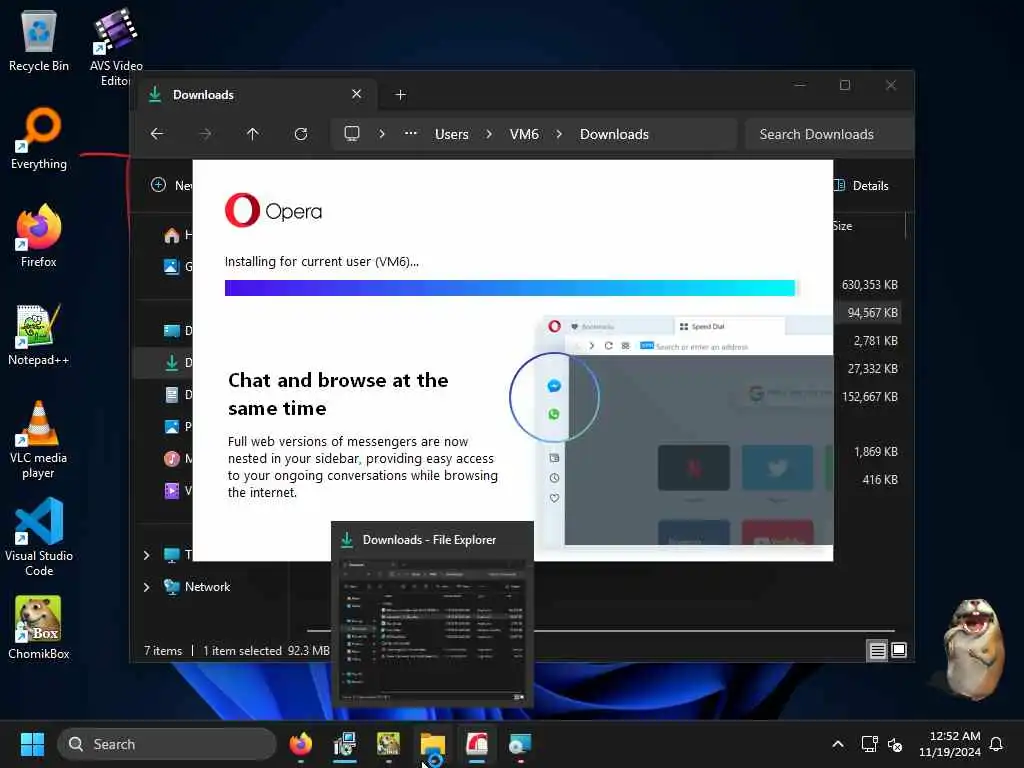Screen dimensions: 1024x768
Task: Open the Recycle Bin desktop icon
Action: tap(39, 40)
